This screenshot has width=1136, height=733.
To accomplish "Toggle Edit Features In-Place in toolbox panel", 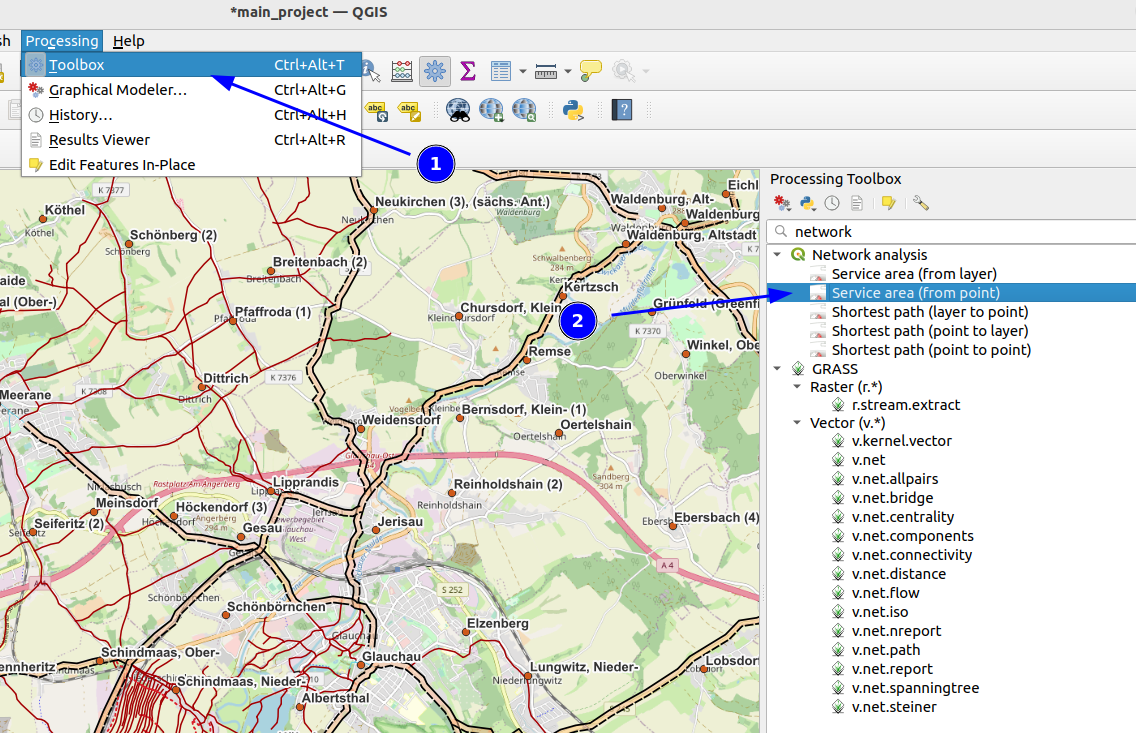I will [889, 204].
